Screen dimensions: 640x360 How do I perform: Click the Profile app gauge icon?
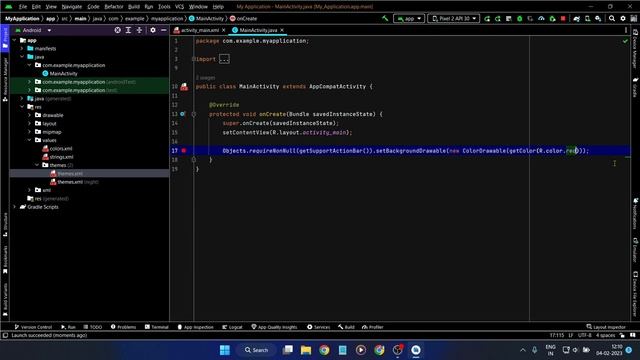541,18
